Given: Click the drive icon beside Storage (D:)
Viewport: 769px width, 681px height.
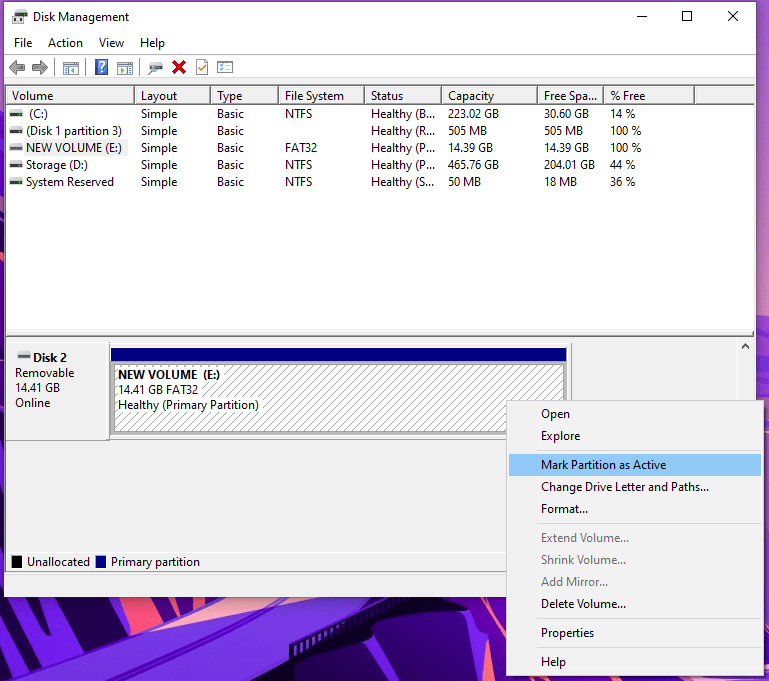Looking at the screenshot, I should [x=16, y=165].
